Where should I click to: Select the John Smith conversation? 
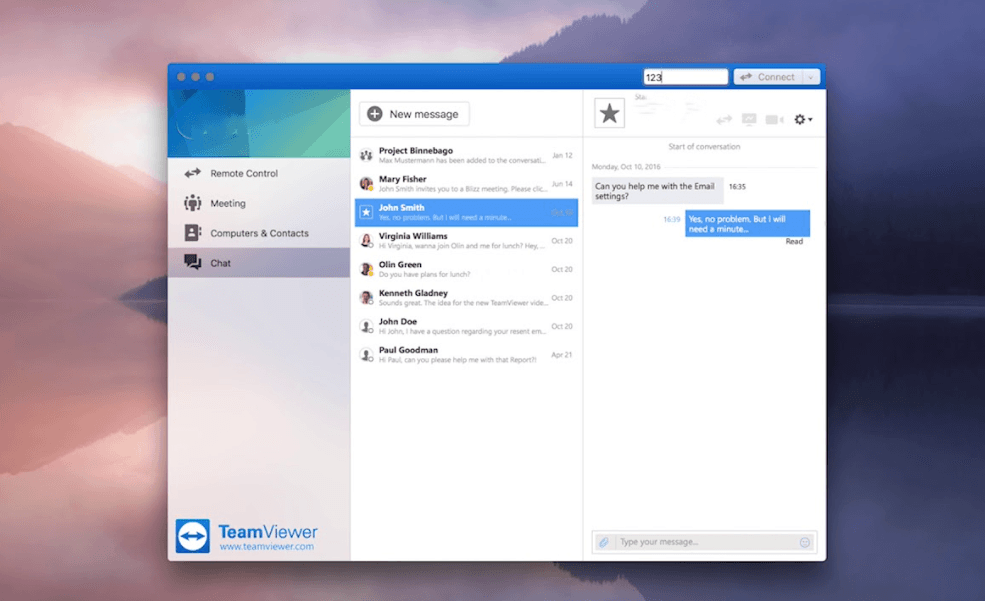point(466,212)
